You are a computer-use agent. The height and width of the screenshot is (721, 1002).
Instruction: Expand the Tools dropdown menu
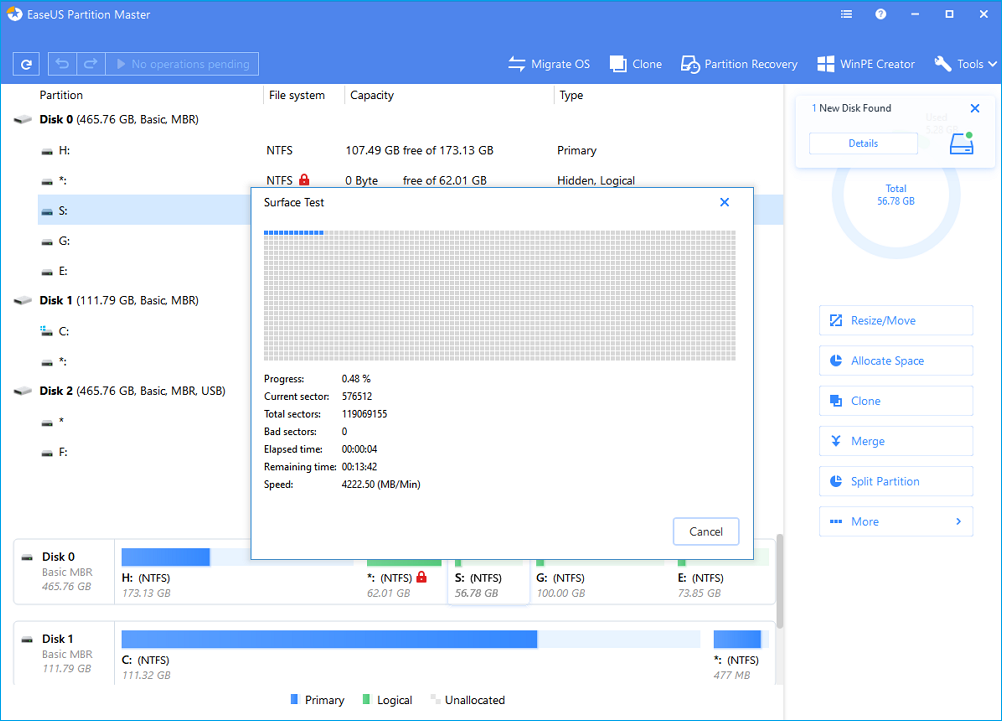(966, 64)
